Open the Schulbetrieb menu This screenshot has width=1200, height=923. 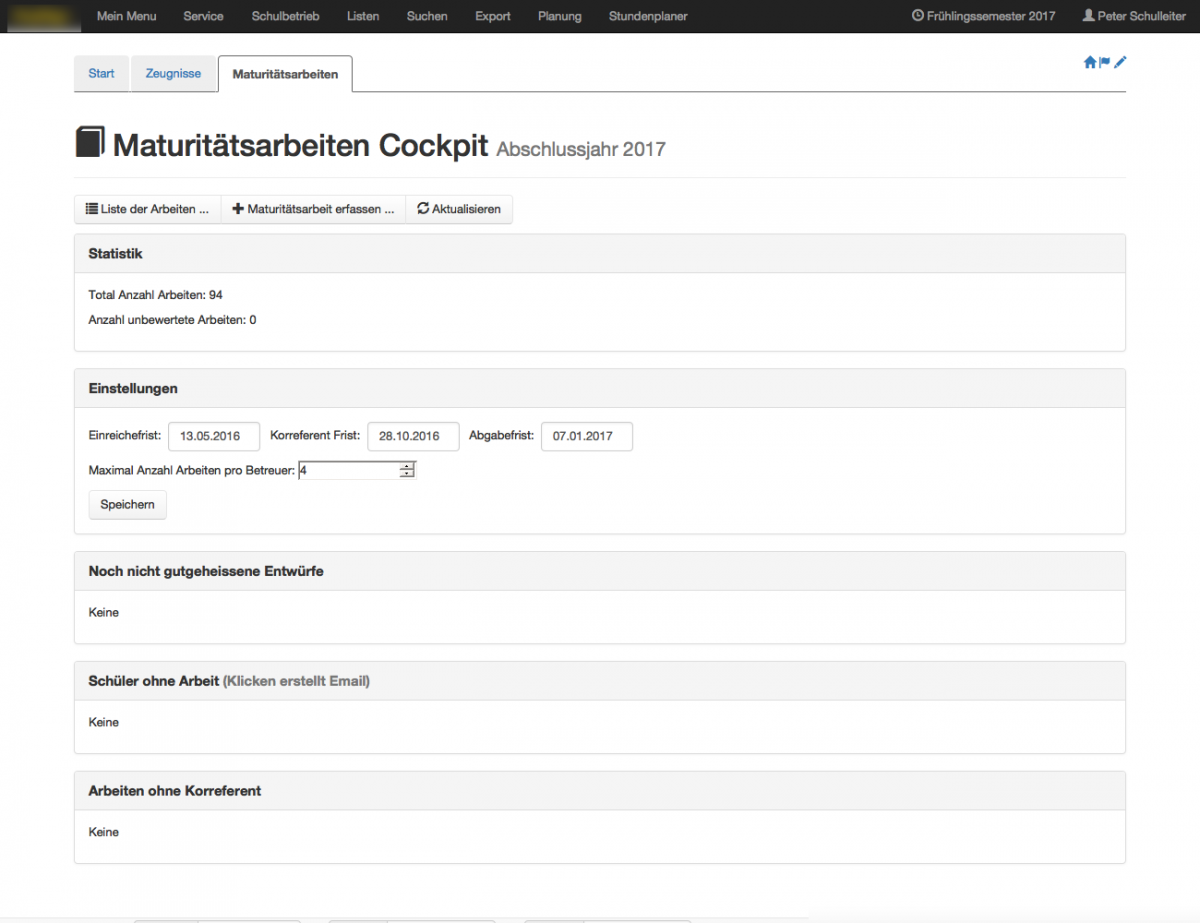285,16
